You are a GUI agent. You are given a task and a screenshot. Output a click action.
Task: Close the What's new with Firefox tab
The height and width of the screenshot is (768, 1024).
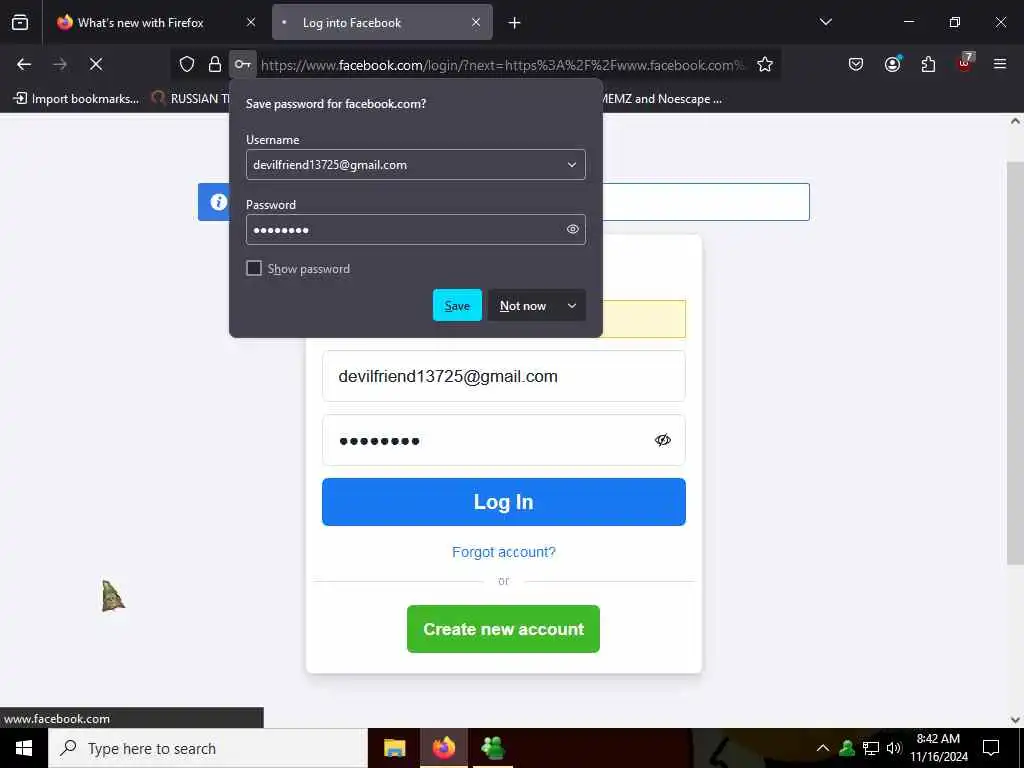pyautogui.click(x=251, y=22)
